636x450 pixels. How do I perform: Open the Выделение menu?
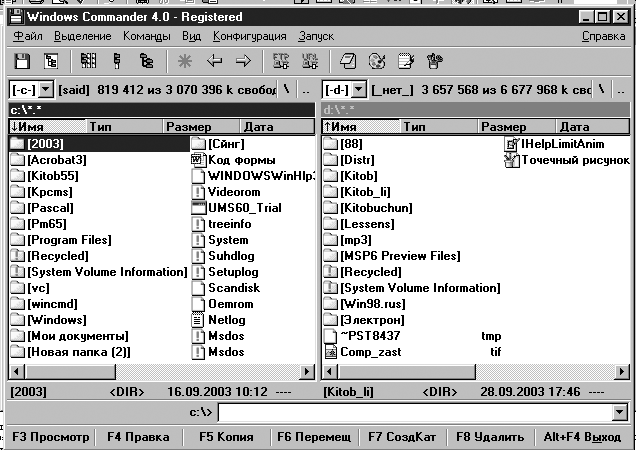pos(83,36)
